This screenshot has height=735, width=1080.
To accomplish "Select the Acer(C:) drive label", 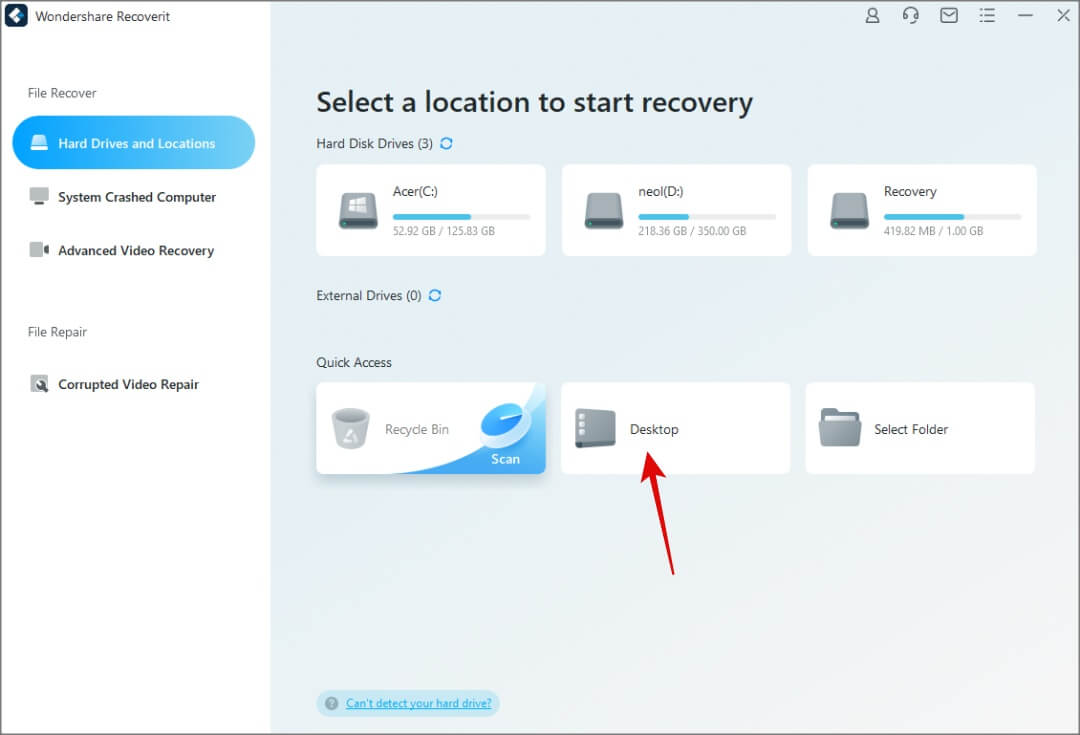I will pos(415,191).
